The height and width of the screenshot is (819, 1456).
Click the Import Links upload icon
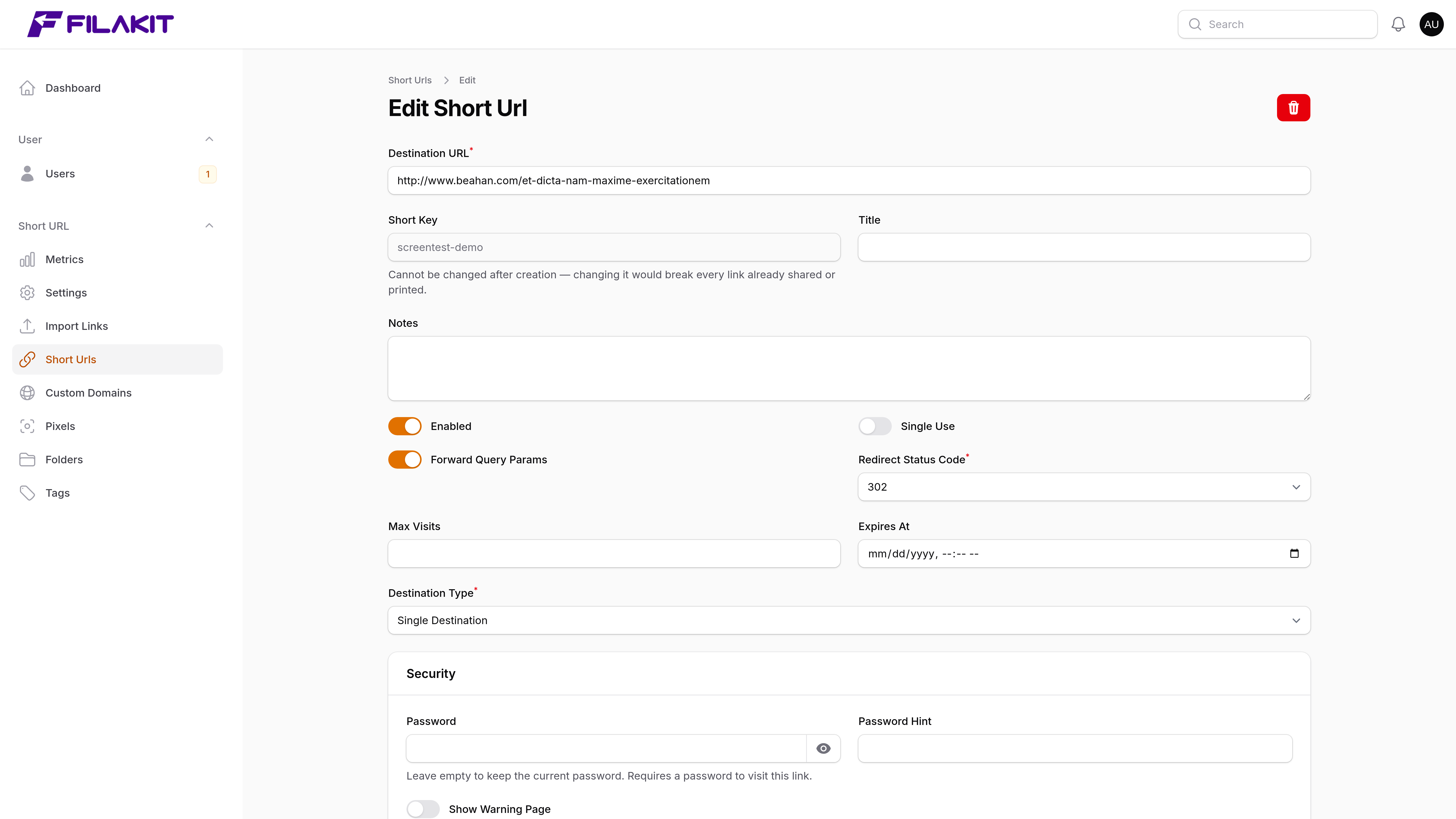point(27,326)
